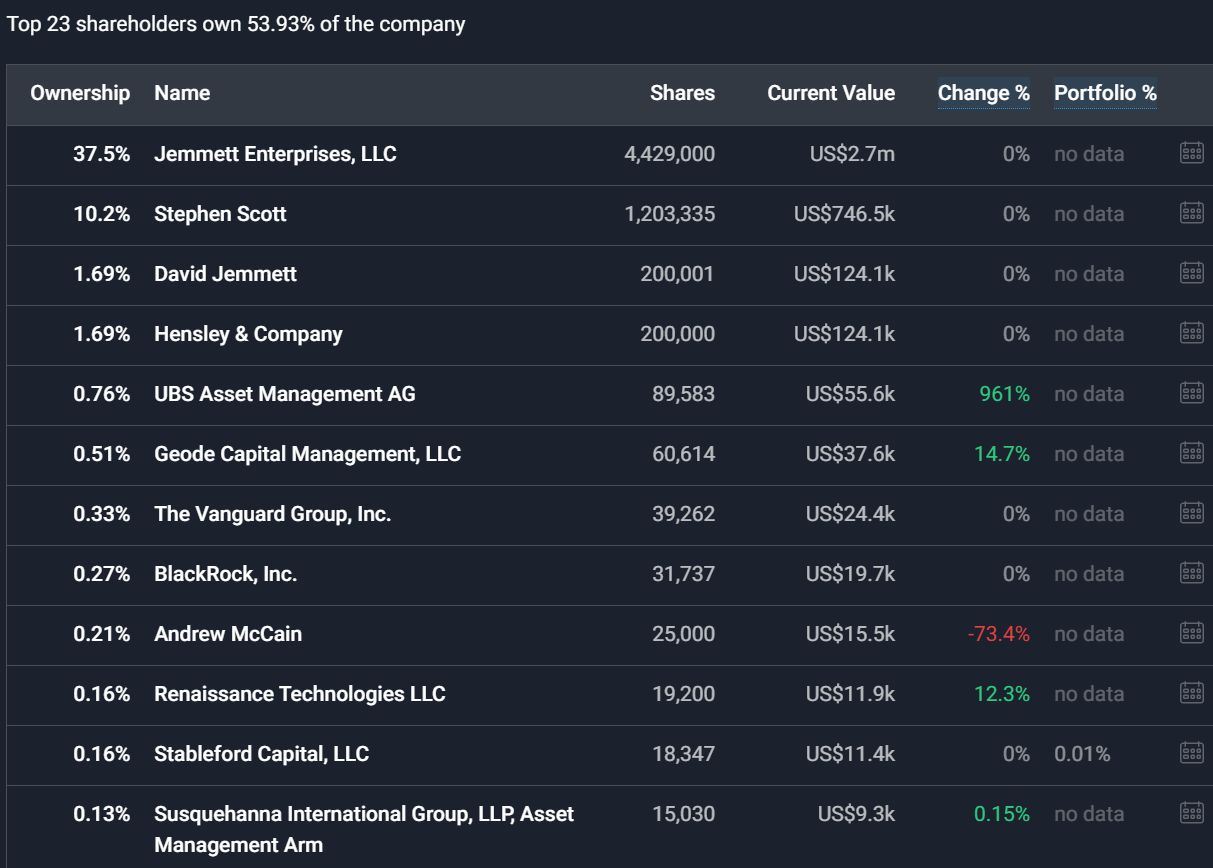Image resolution: width=1213 pixels, height=868 pixels.
Task: Click calendar icon for Renaissance Technologies
Action: coord(1191,693)
